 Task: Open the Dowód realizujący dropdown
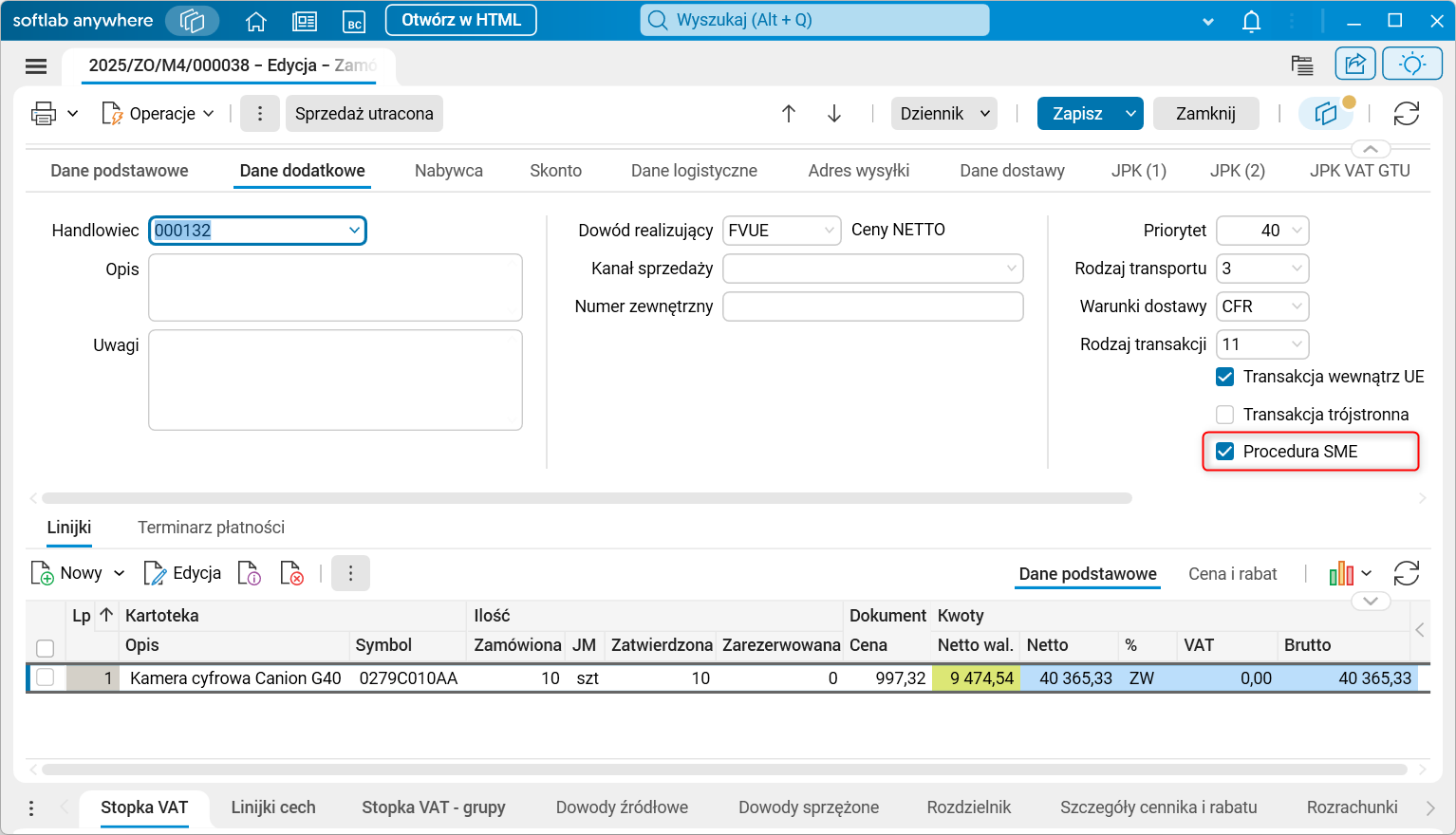829,231
